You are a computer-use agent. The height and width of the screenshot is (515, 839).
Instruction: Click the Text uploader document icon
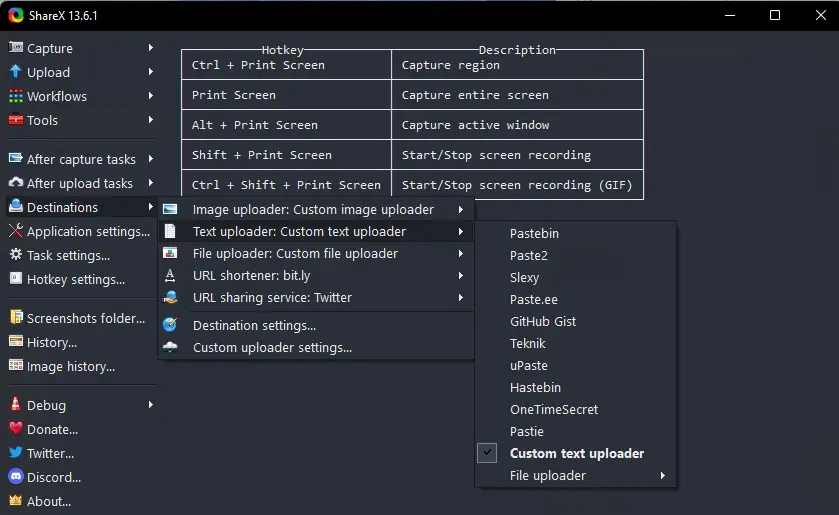170,231
